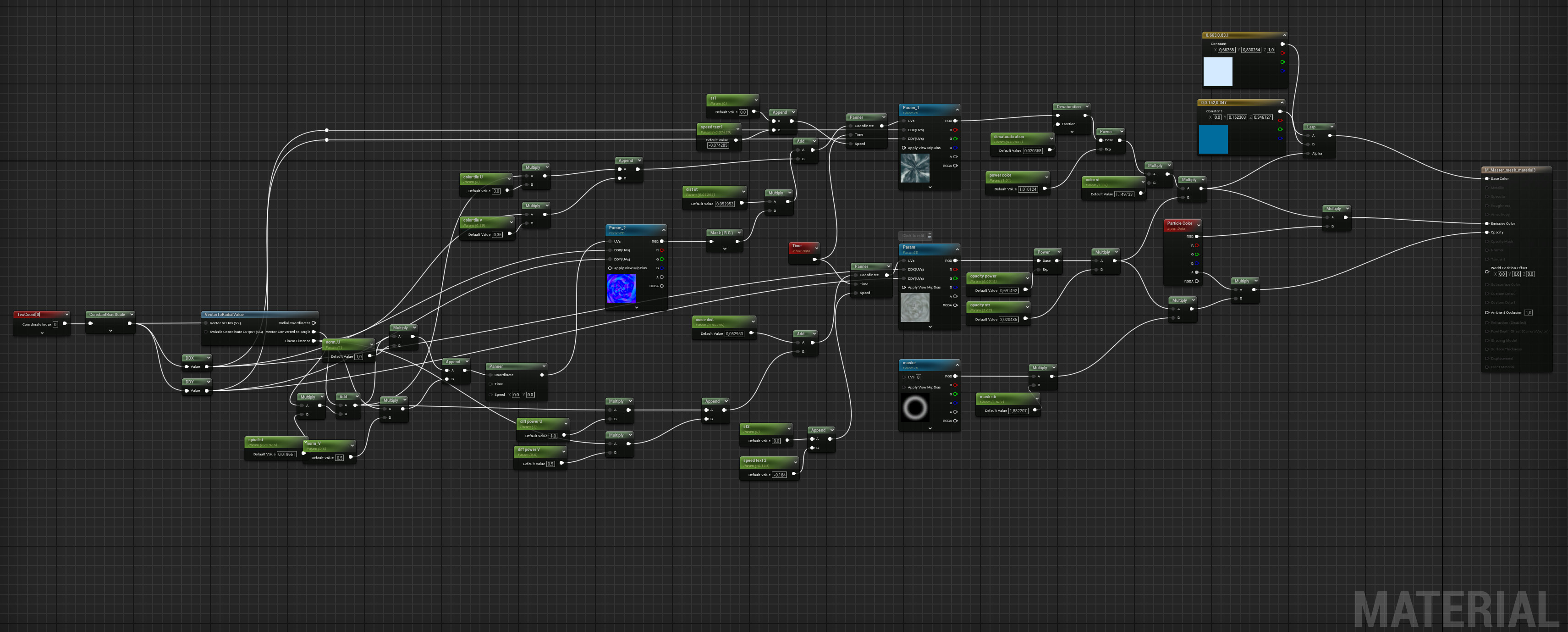Click the Fraction input pin on Desaturation node
Viewport: 1568px width, 632px height.
tap(1057, 124)
